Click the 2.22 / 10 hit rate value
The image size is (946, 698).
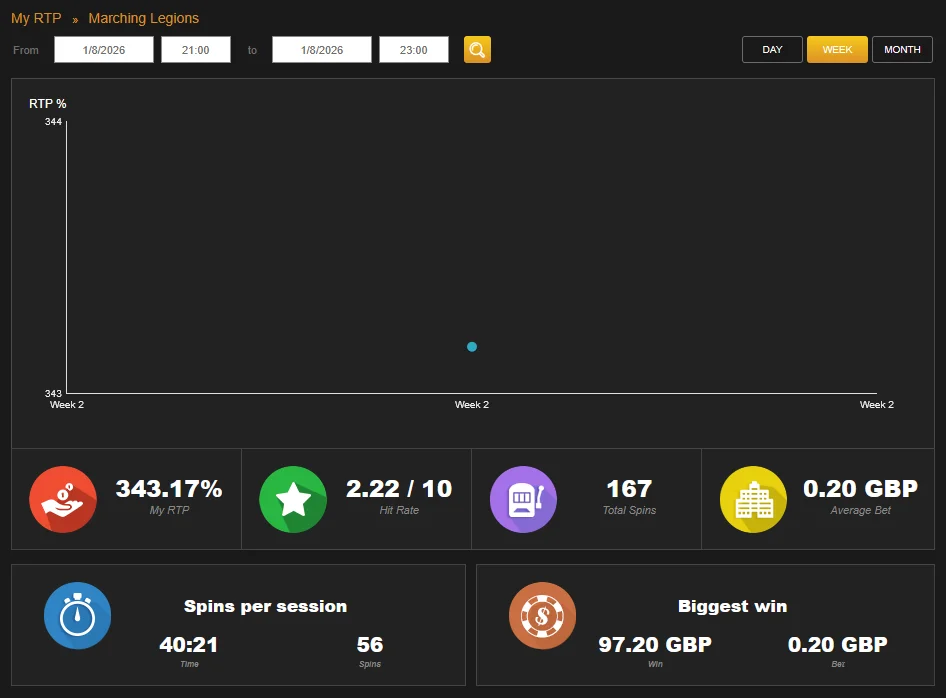399,489
